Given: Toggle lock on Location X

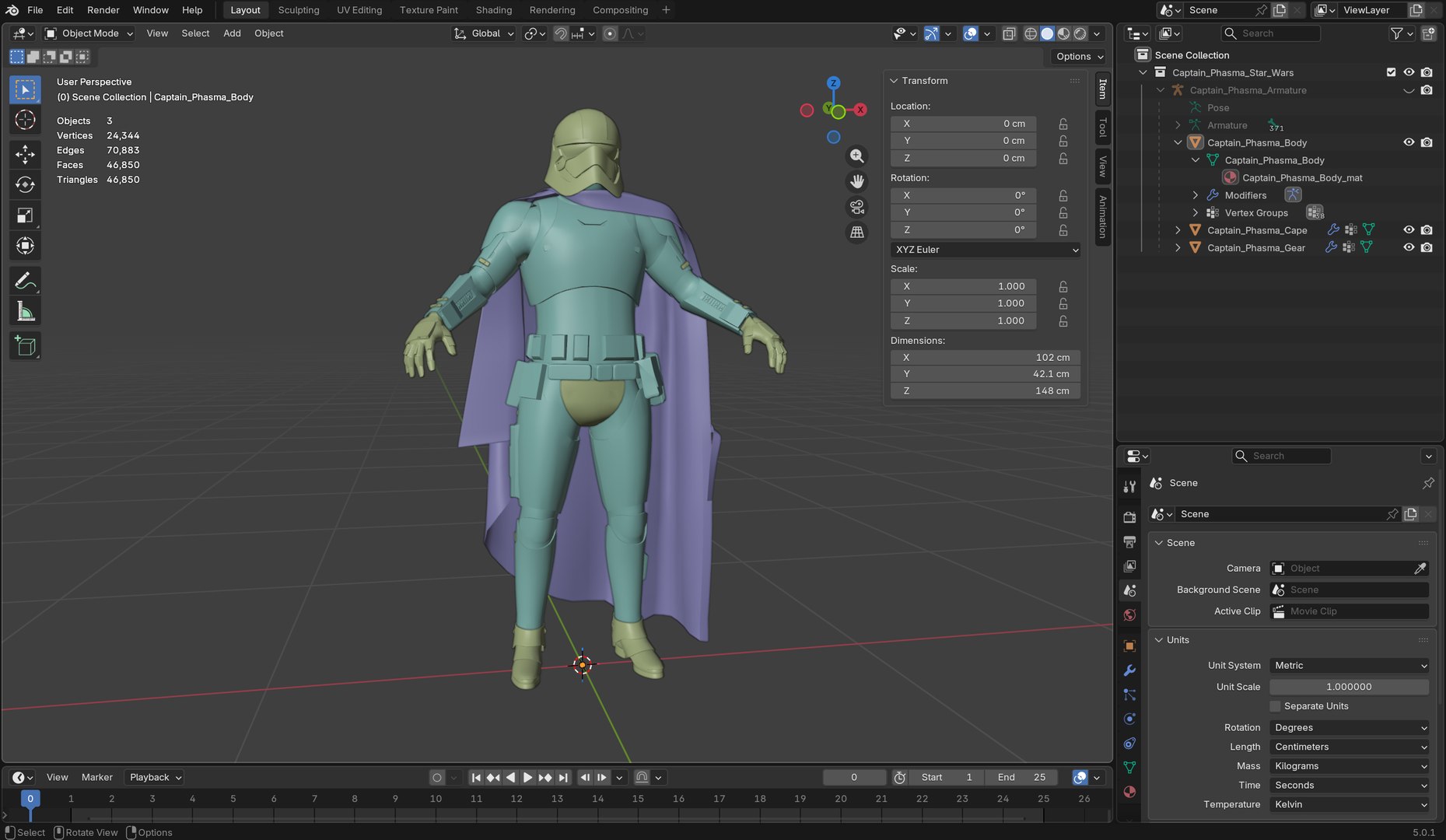Looking at the screenshot, I should [x=1063, y=124].
